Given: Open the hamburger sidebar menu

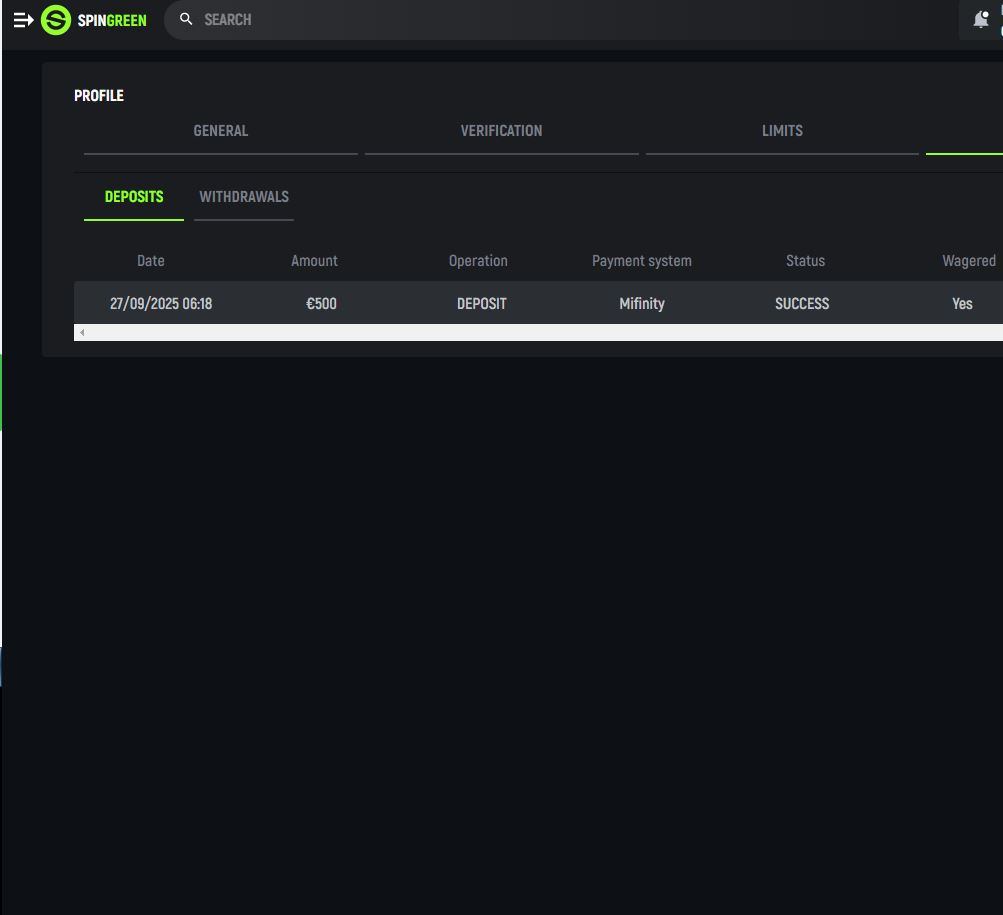Looking at the screenshot, I should point(23,20).
